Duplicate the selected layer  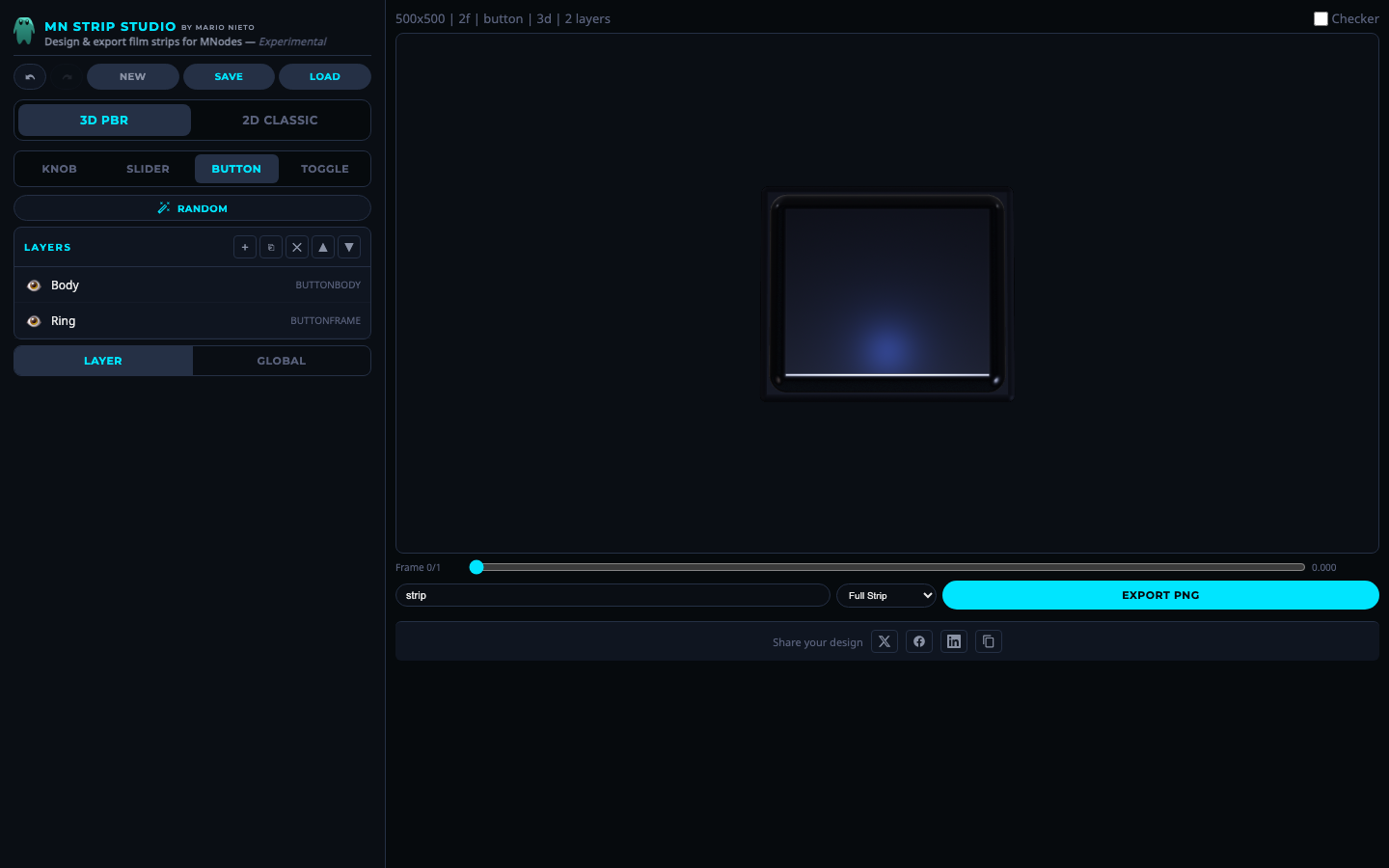tap(271, 248)
